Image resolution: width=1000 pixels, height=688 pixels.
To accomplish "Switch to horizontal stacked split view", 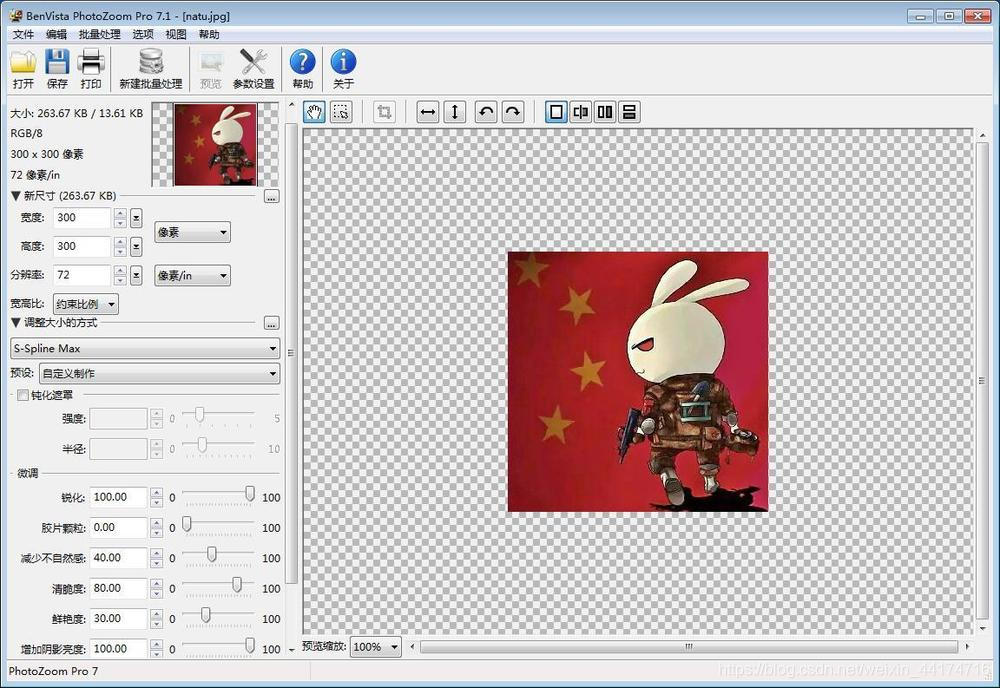I will pos(629,112).
